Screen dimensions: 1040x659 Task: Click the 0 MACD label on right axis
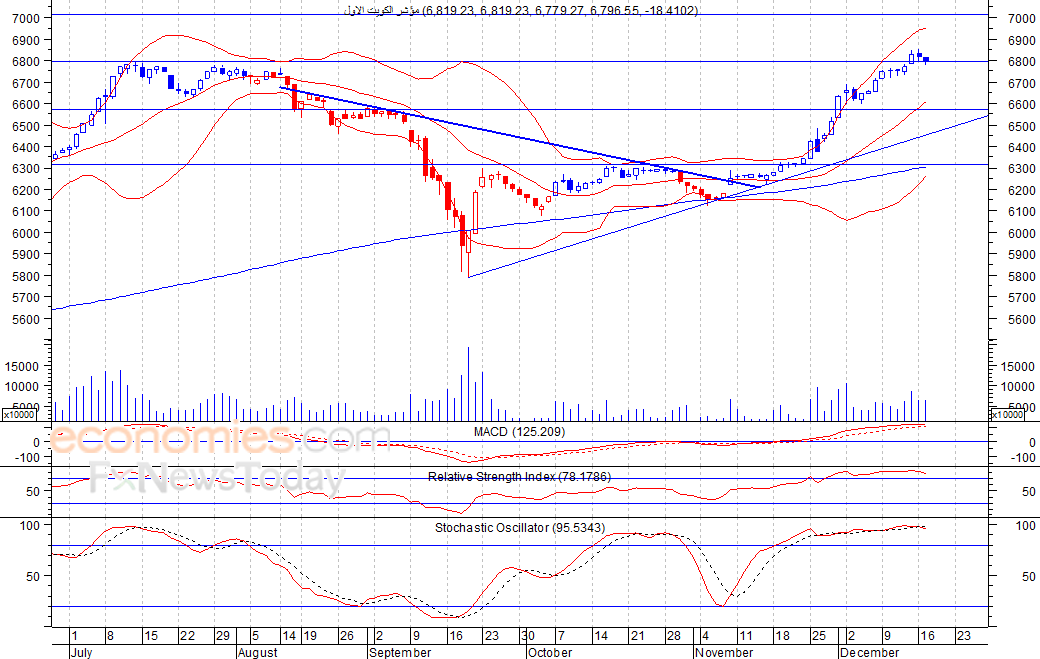(x=1031, y=443)
